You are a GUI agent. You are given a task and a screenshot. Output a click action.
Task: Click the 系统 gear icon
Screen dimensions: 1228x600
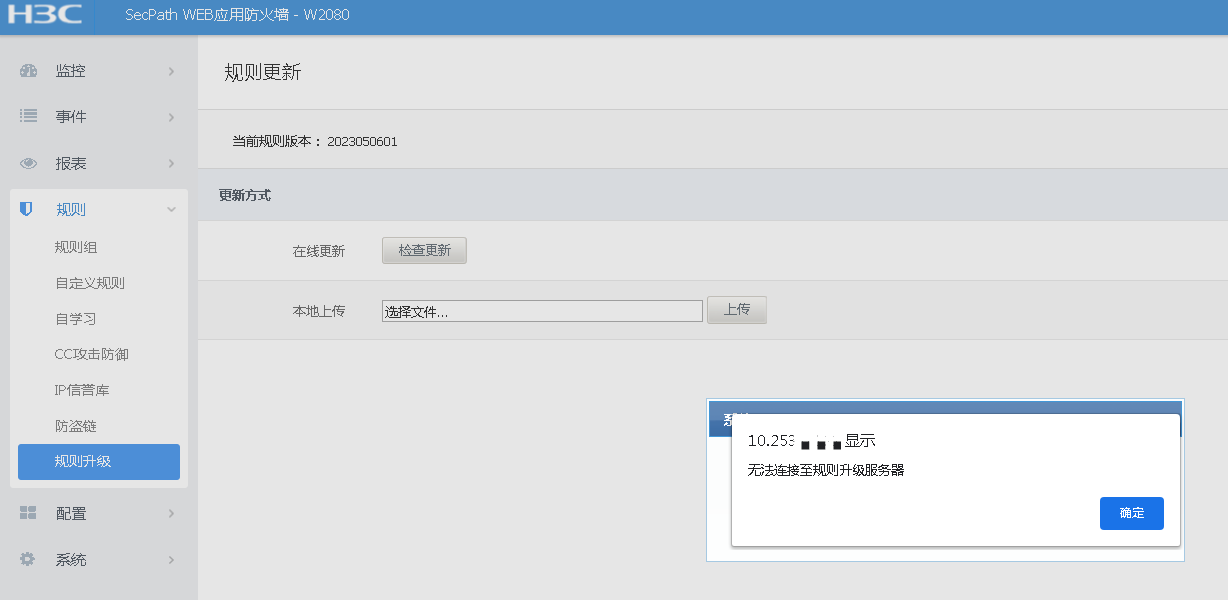(28, 559)
